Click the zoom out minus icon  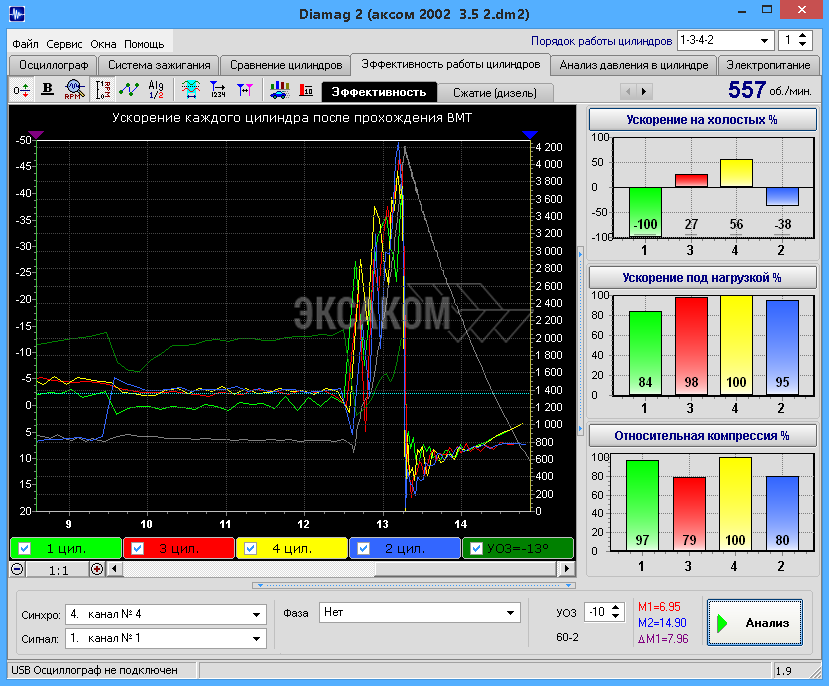pos(17,569)
